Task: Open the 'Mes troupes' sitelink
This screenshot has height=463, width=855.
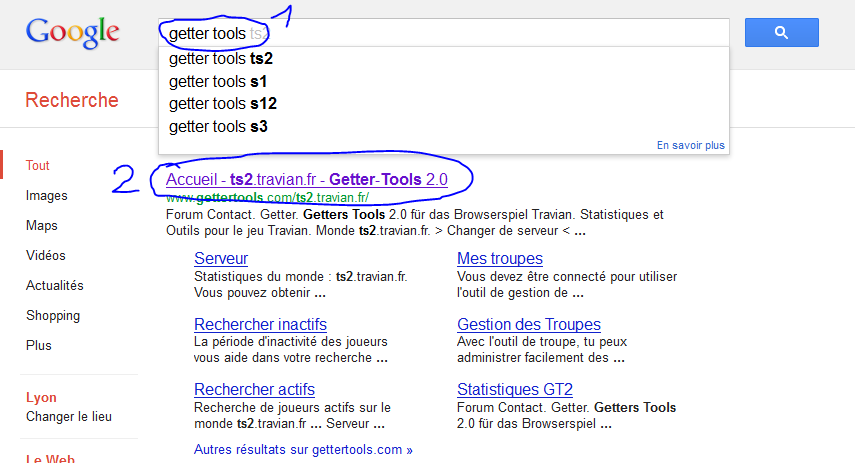Action: (499, 258)
